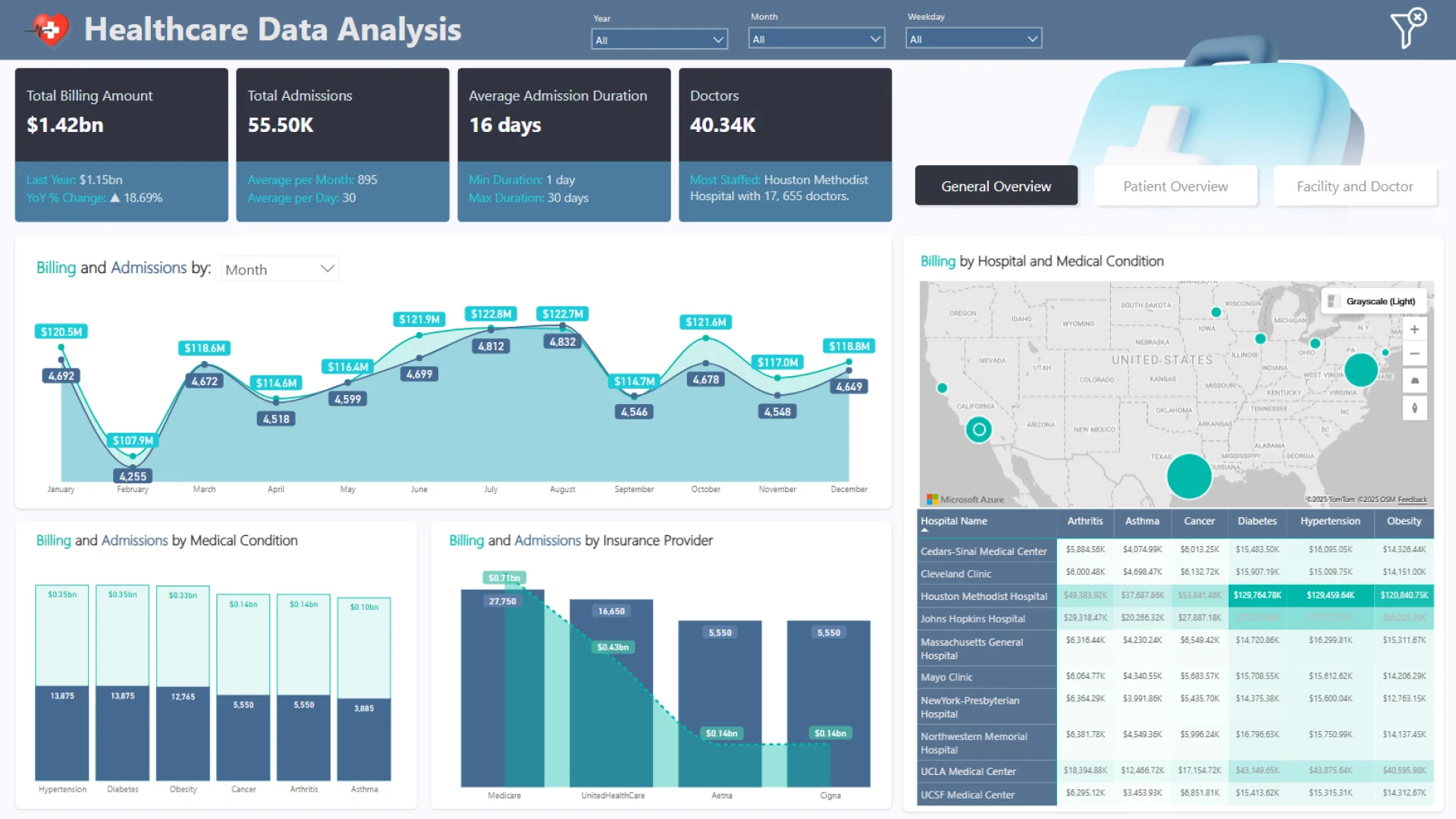Click the map pitch control icon
The height and width of the screenshot is (819, 1456).
pyautogui.click(x=1414, y=381)
